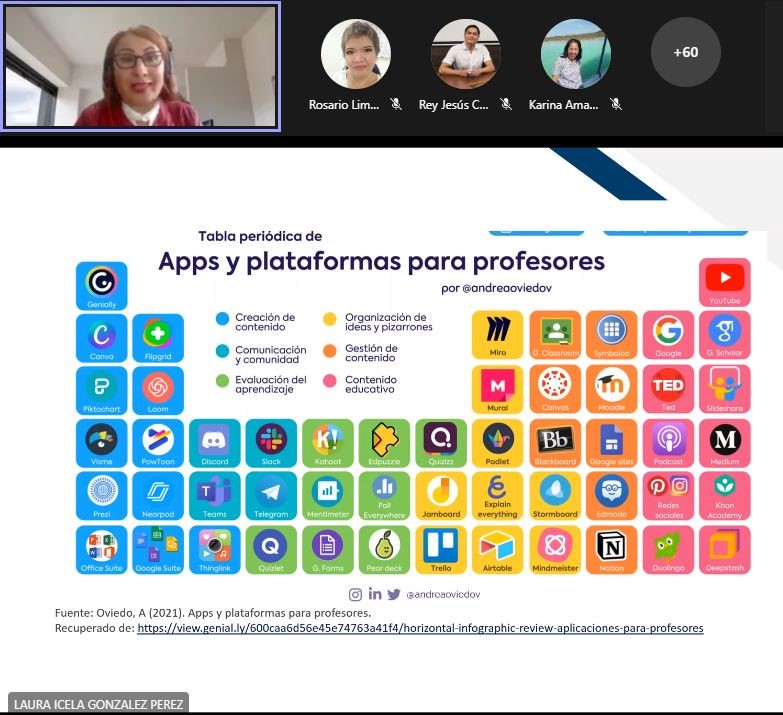Select the Stormboard tile

click(x=555, y=496)
